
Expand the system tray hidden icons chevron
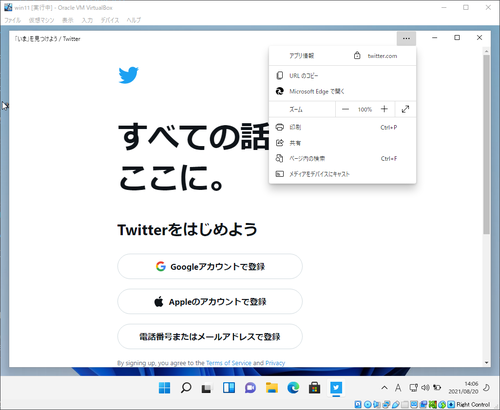(x=384, y=388)
